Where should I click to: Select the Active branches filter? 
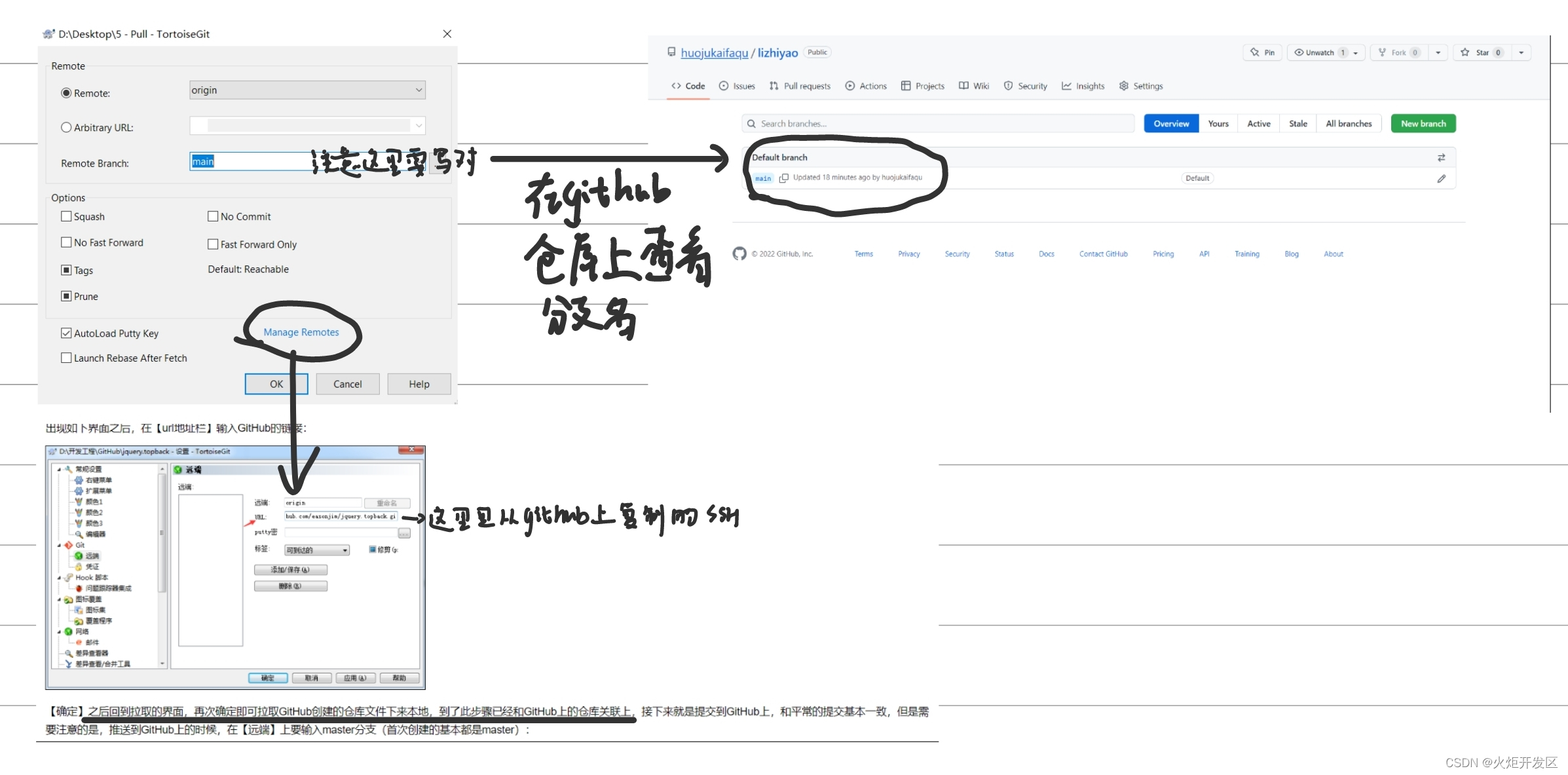pos(1258,124)
